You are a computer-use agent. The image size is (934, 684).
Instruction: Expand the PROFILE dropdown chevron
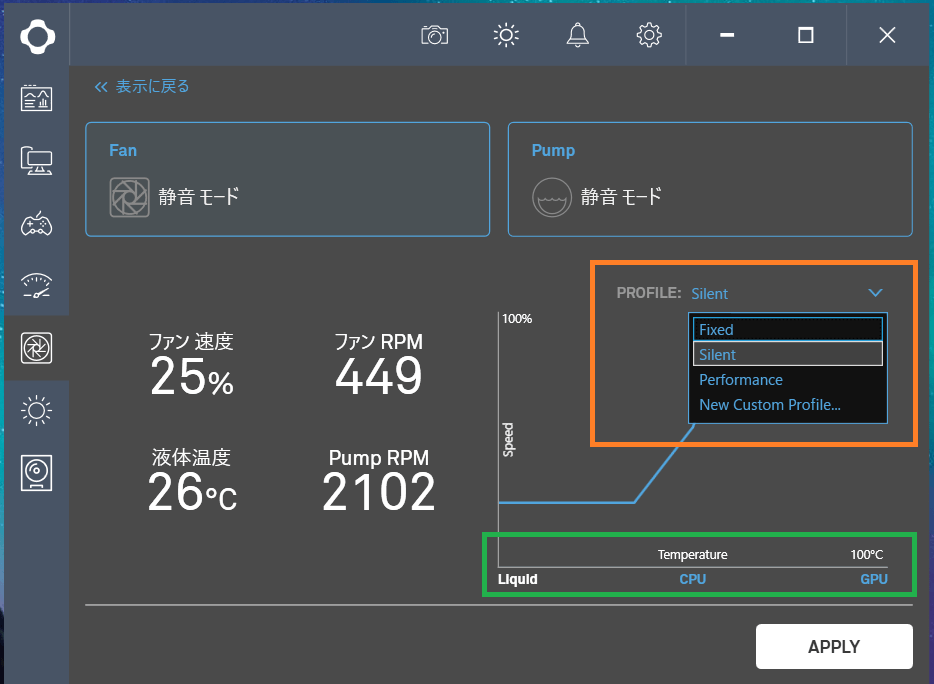[x=875, y=293]
